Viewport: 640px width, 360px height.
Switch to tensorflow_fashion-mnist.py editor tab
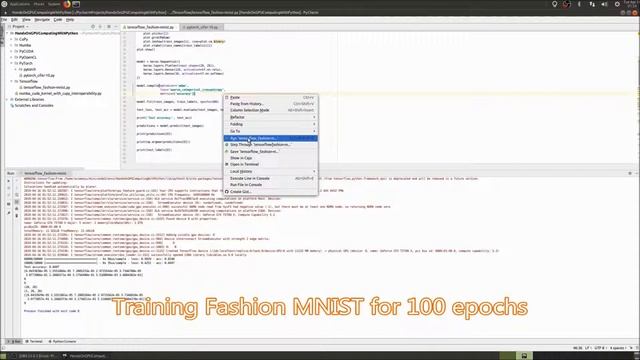(150, 27)
